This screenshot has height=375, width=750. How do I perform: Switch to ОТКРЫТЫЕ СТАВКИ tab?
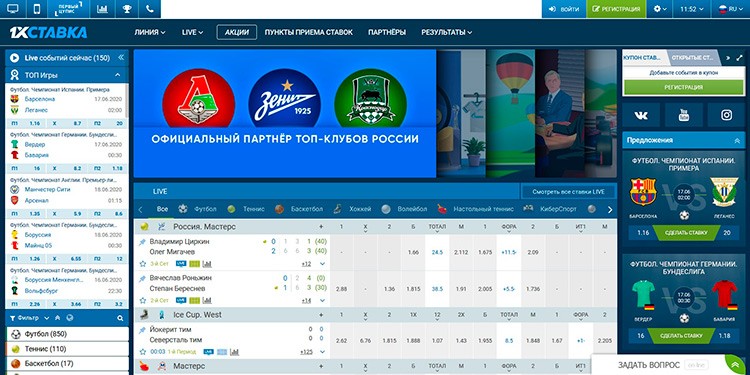coord(693,57)
